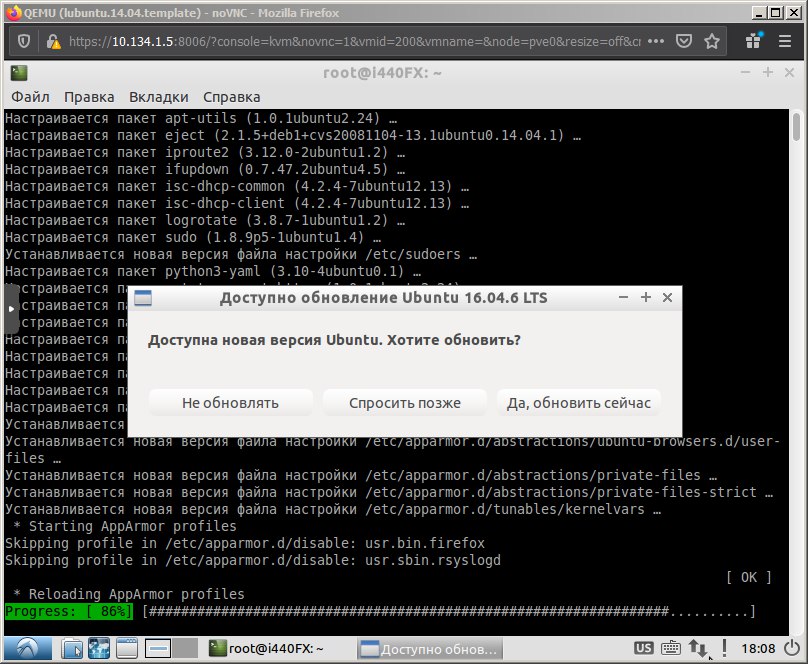Click the exclamation notification tray icon
The image size is (808, 664).
click(x=725, y=648)
